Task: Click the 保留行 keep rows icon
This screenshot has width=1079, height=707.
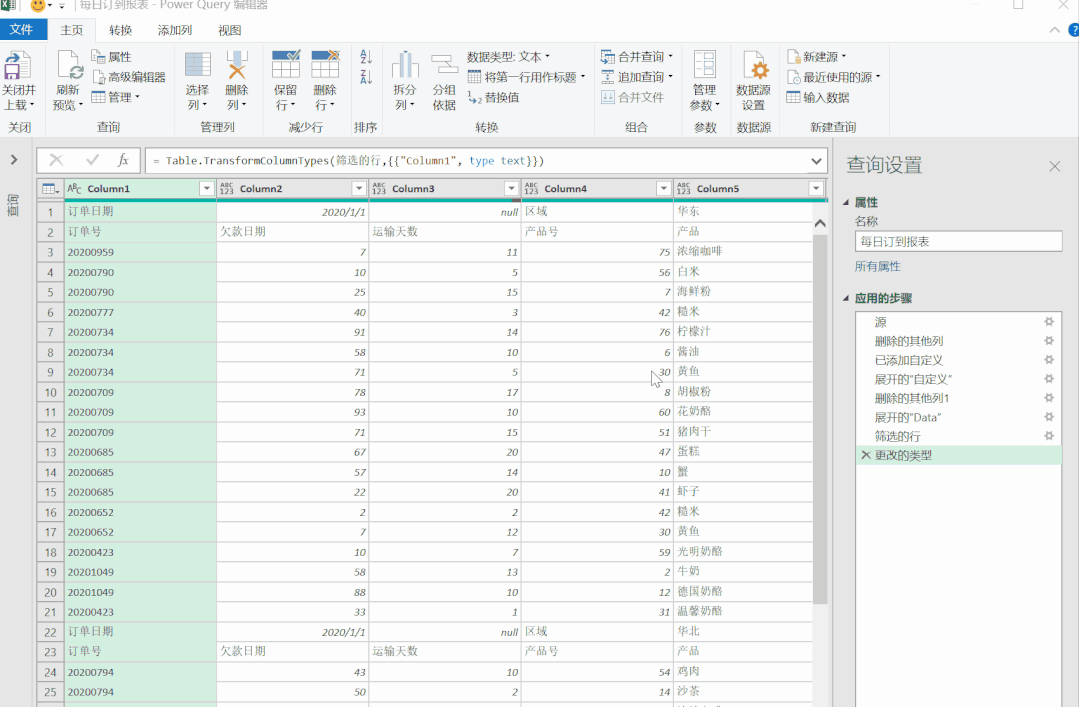Action: (x=286, y=65)
